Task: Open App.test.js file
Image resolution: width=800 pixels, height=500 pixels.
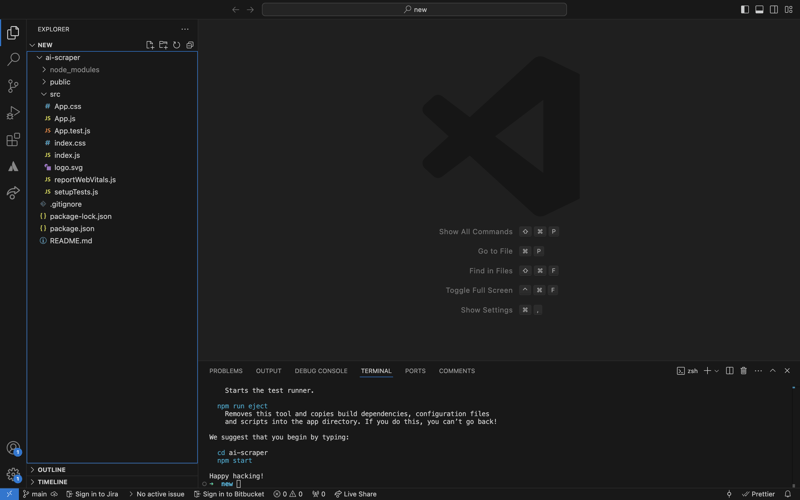Action: coord(72,131)
